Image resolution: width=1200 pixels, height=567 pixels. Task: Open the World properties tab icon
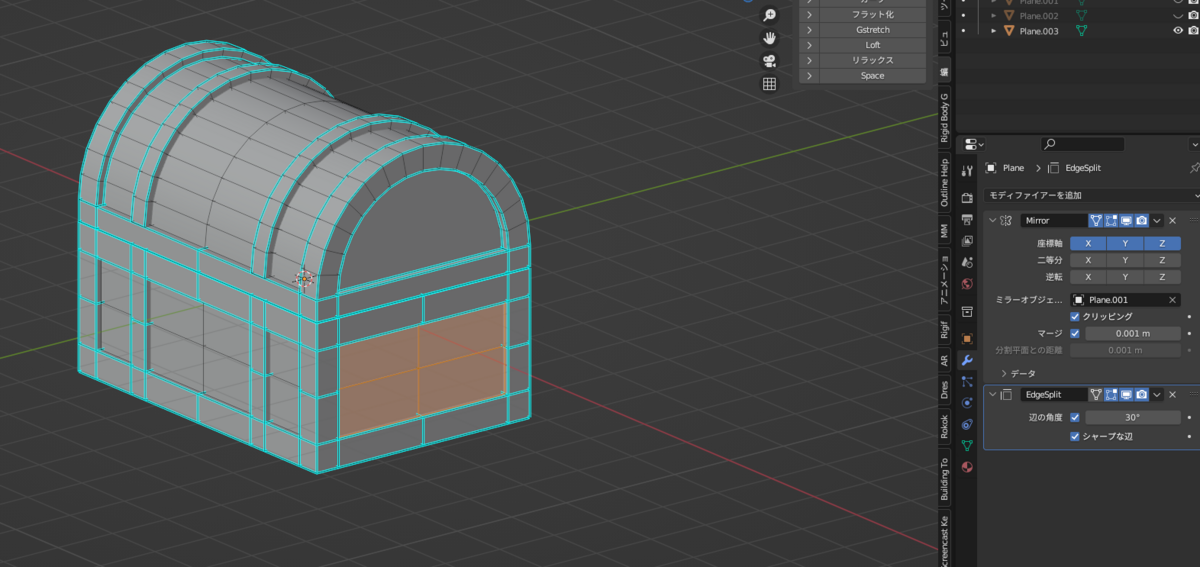pos(967,284)
